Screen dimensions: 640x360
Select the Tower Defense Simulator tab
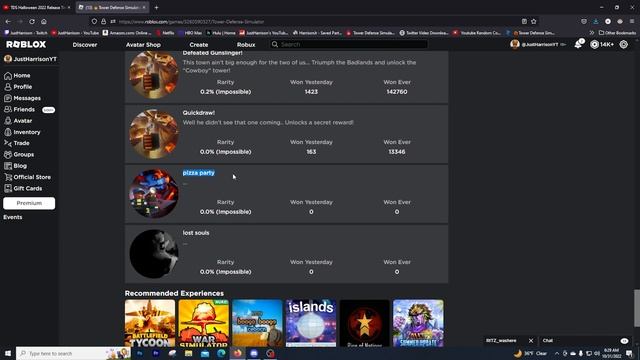[113, 7]
